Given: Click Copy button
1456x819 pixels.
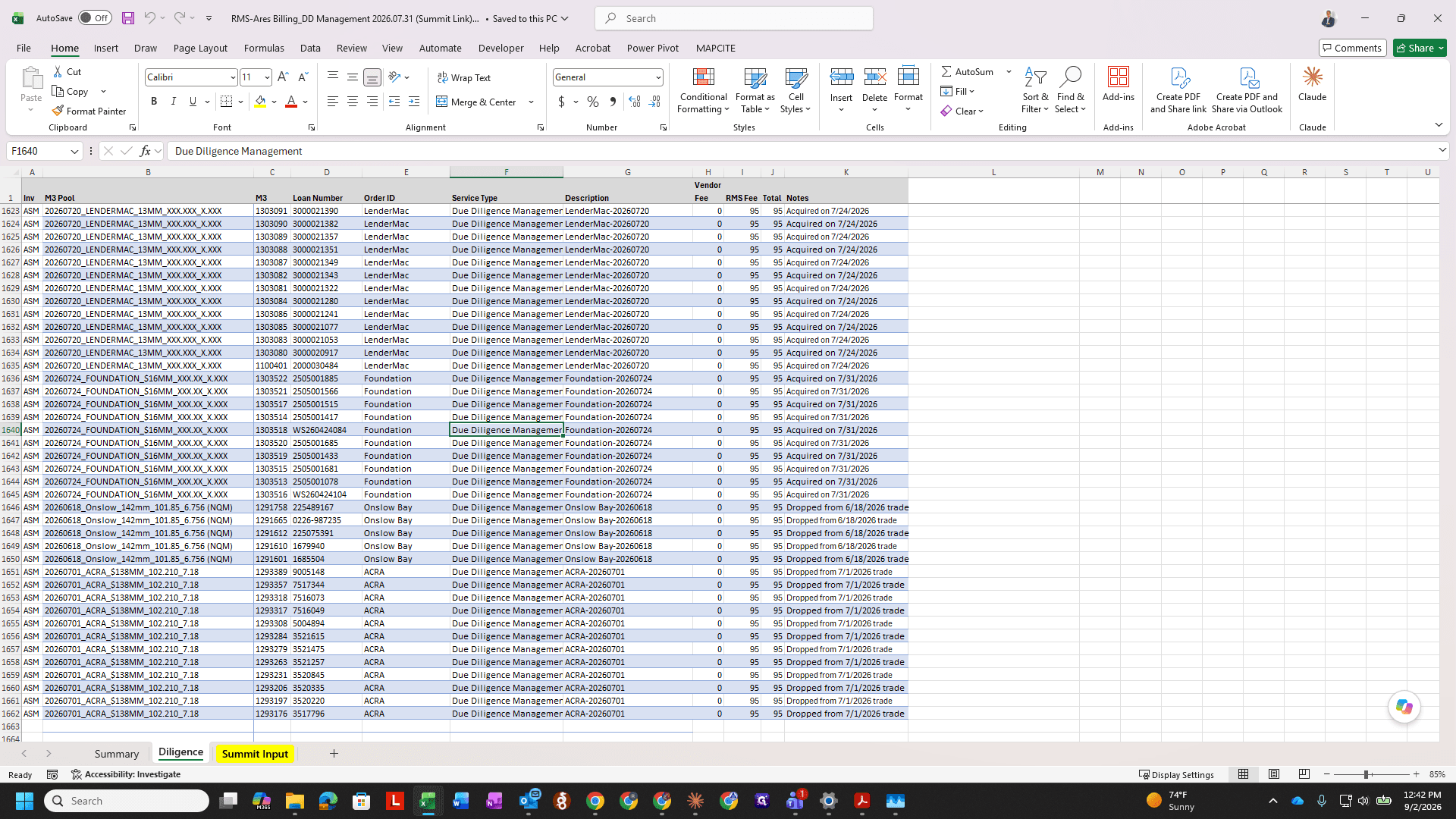Looking at the screenshot, I should pos(71,91).
